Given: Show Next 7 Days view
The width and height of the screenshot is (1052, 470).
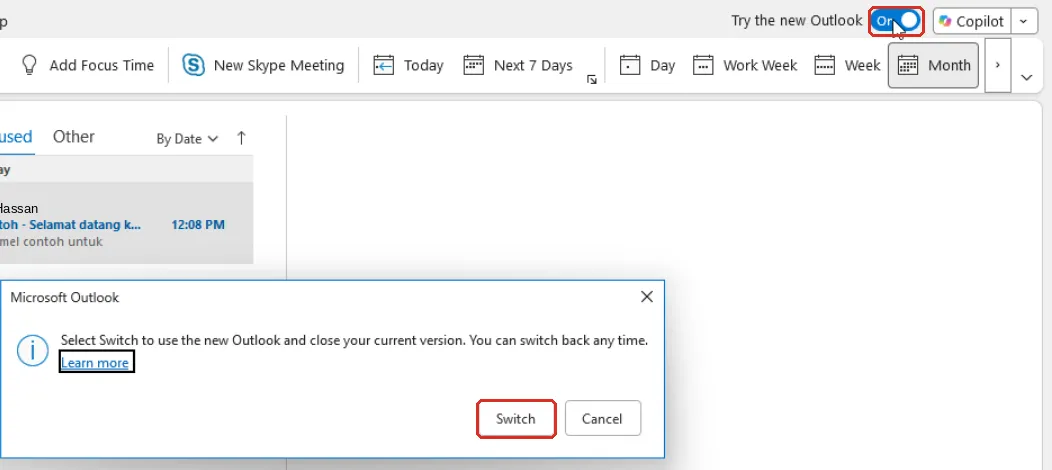Looking at the screenshot, I should click(518, 65).
